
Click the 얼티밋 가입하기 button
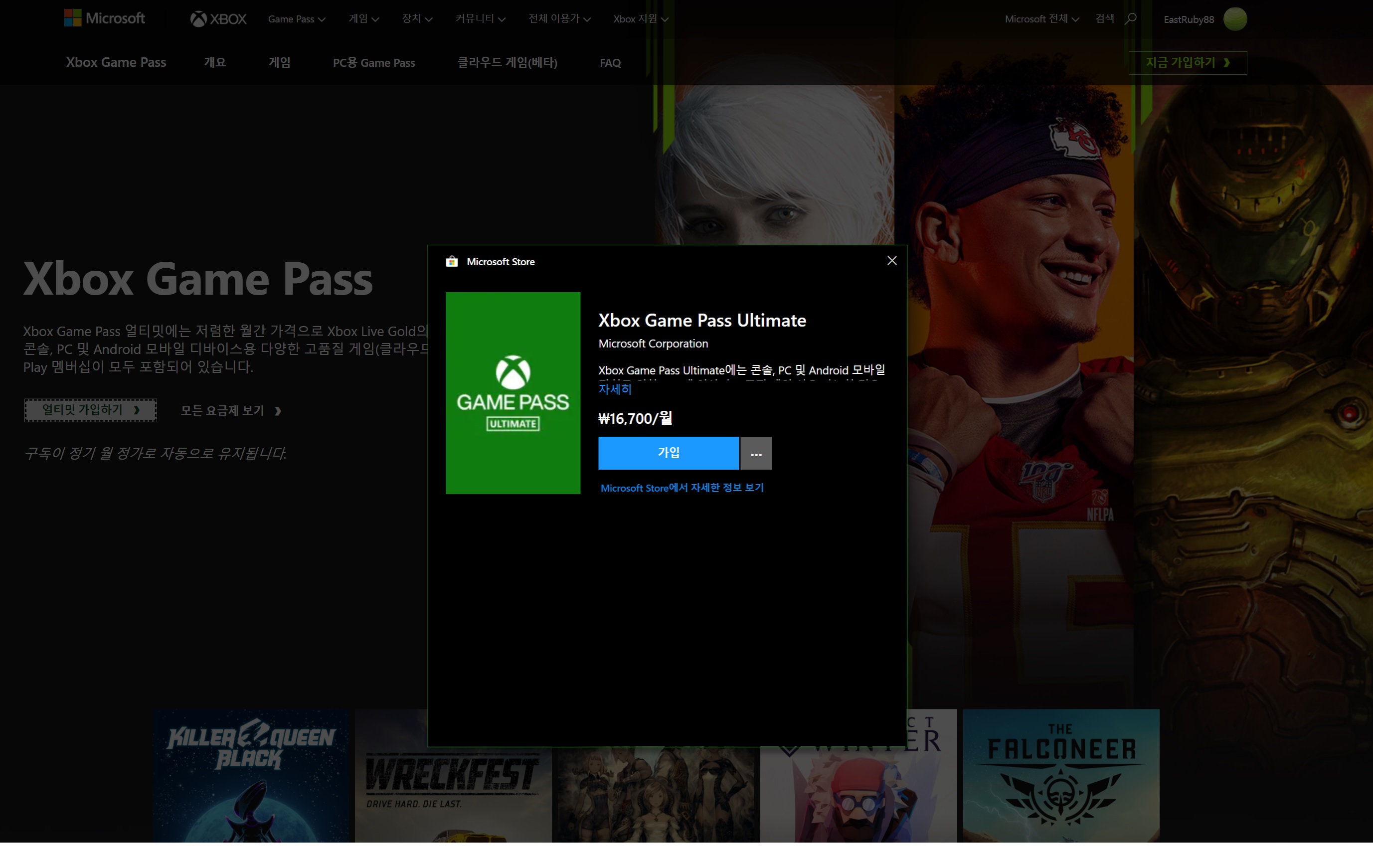click(91, 410)
